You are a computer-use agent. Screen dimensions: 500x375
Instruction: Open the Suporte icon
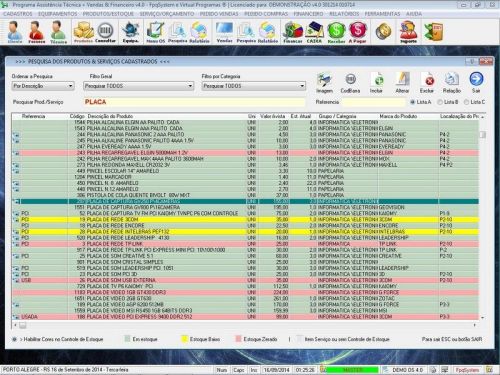click(x=408, y=32)
